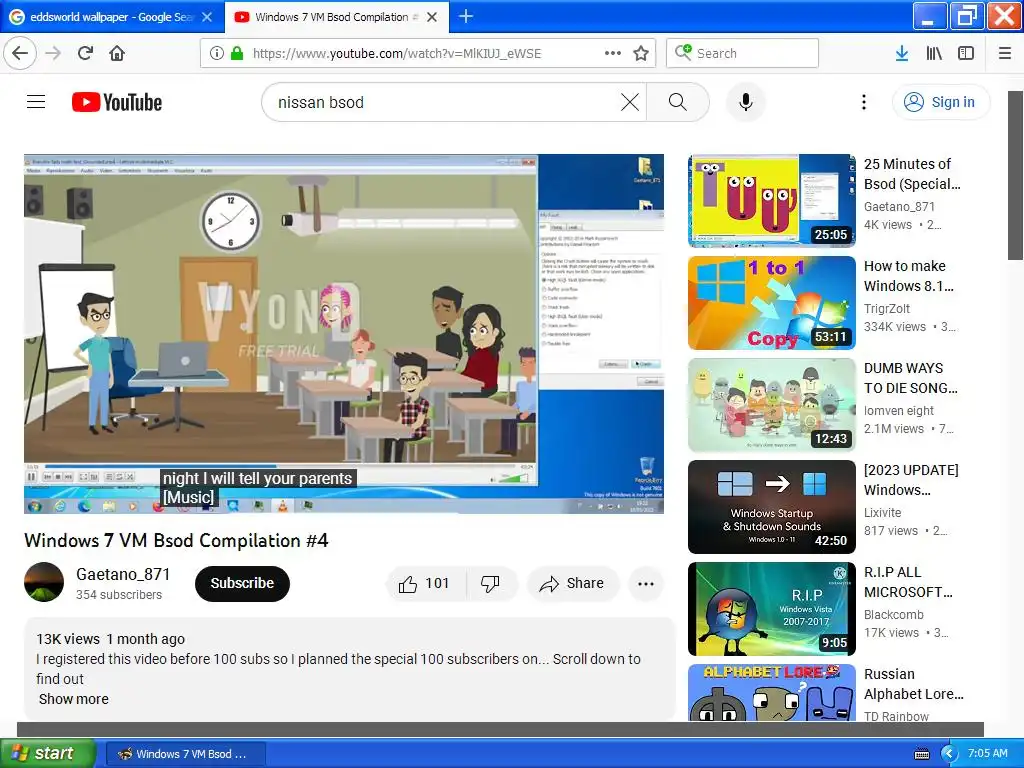Expand description with Show more
This screenshot has height=768, width=1024.
click(74, 699)
